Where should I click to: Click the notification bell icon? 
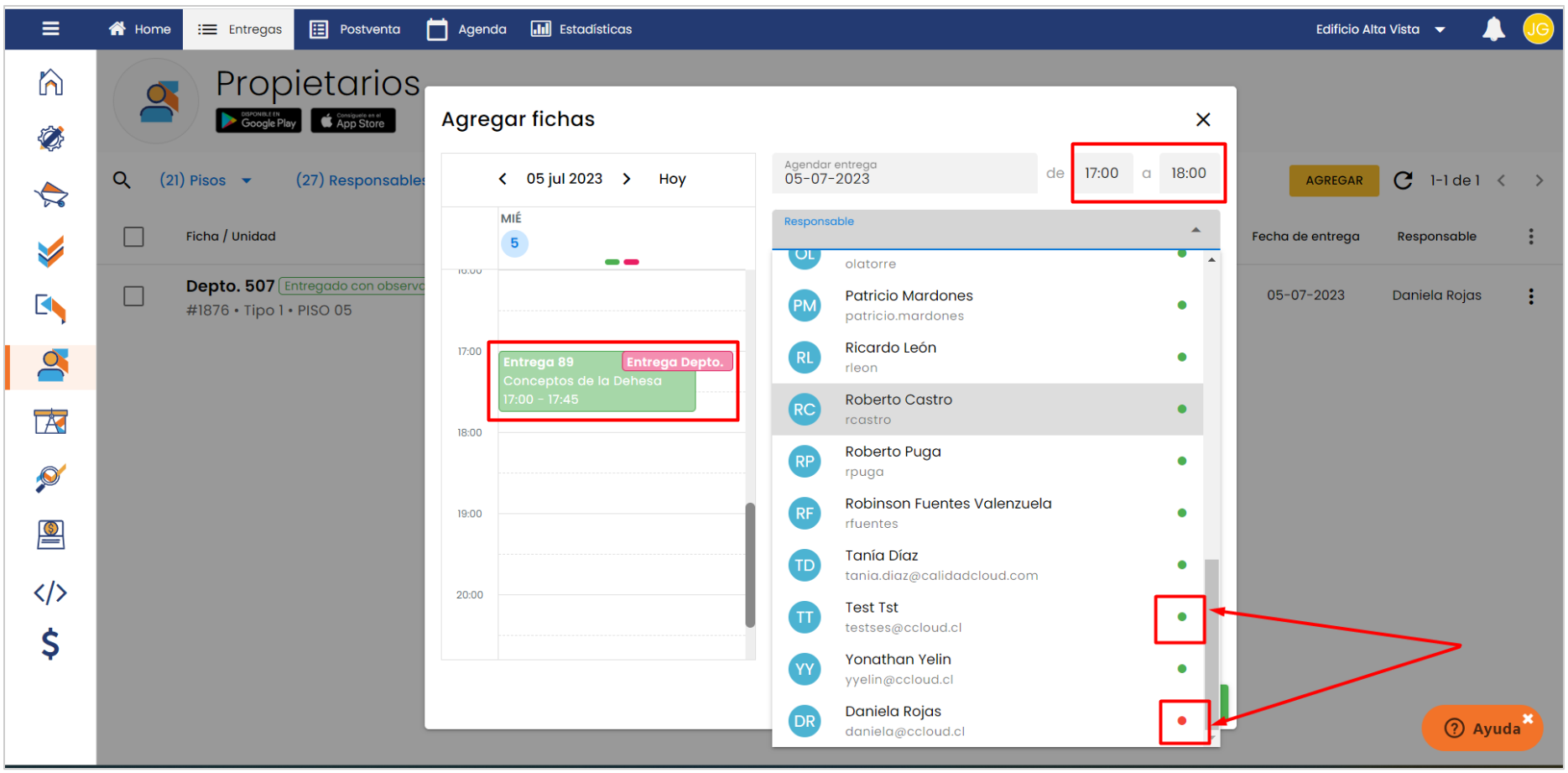click(x=1493, y=29)
